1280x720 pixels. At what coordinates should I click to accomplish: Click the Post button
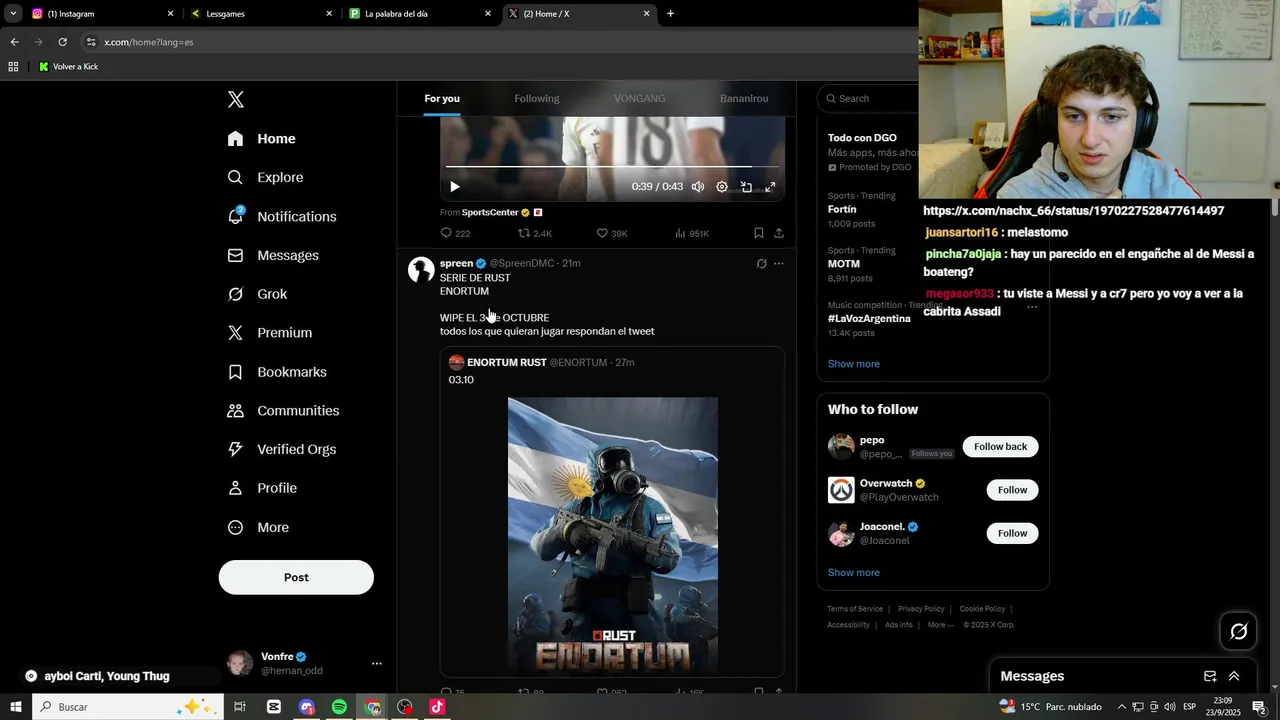296,577
